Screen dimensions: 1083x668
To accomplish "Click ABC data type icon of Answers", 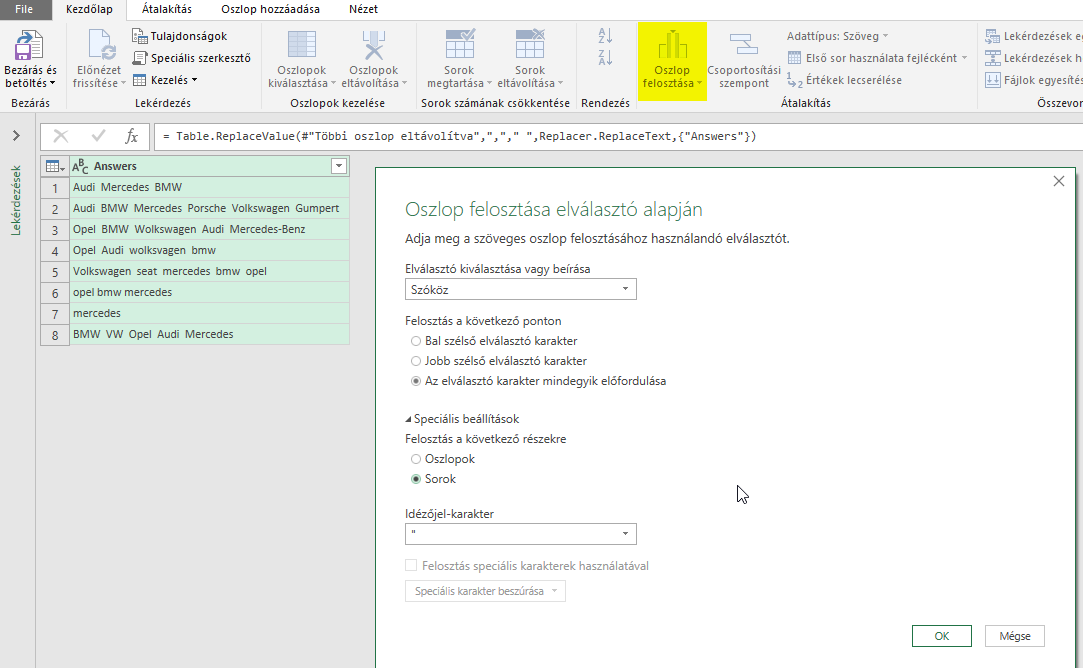I will [x=80, y=166].
